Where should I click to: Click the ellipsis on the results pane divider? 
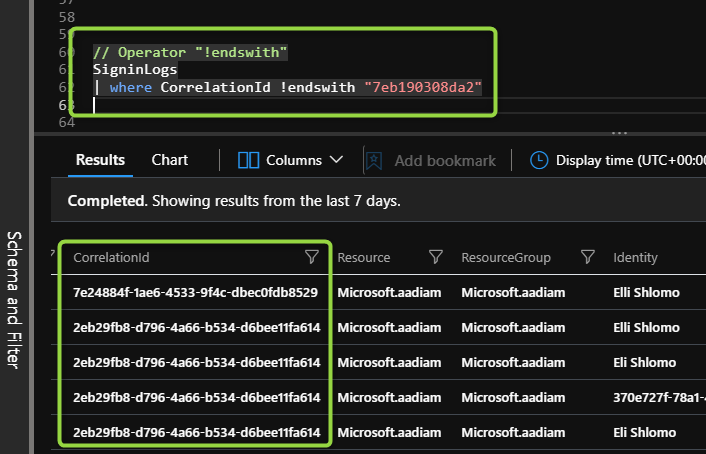tap(620, 133)
